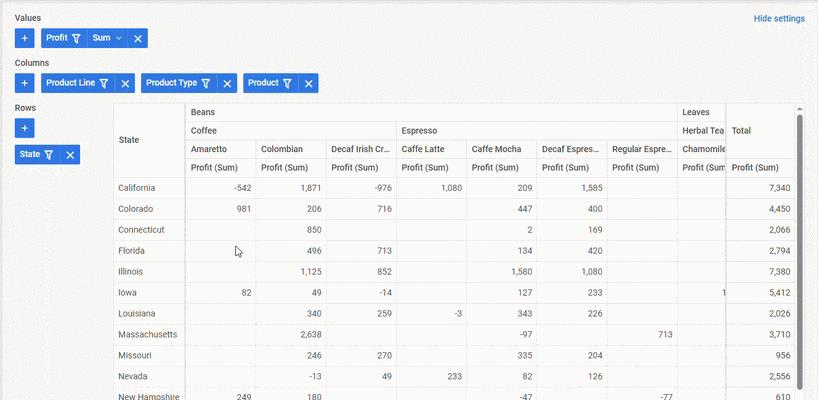This screenshot has width=818, height=400.
Task: Click California total cell 7,340
Action: pos(760,188)
